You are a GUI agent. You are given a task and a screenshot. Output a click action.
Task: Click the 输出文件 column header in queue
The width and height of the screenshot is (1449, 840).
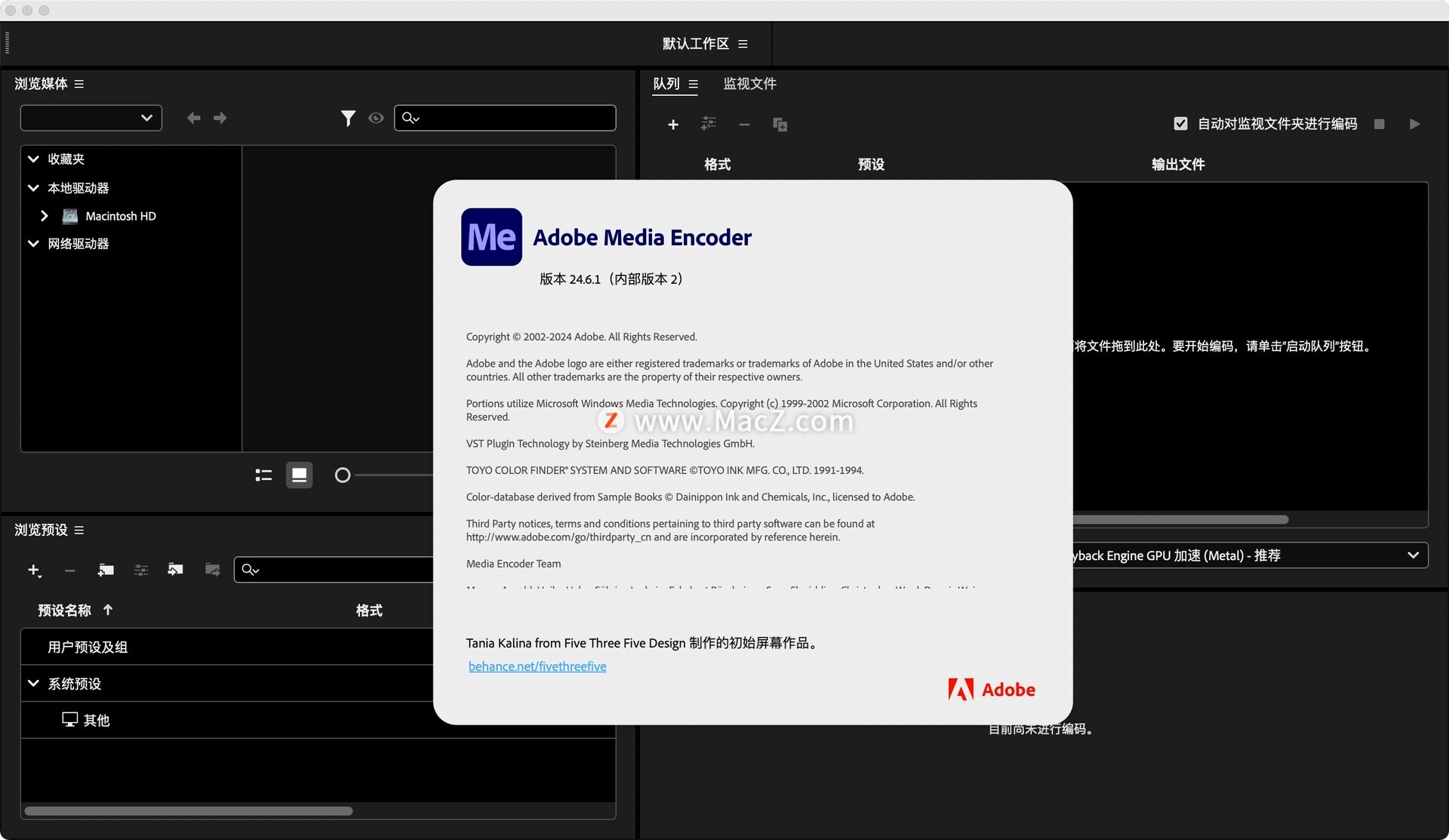click(x=1178, y=165)
